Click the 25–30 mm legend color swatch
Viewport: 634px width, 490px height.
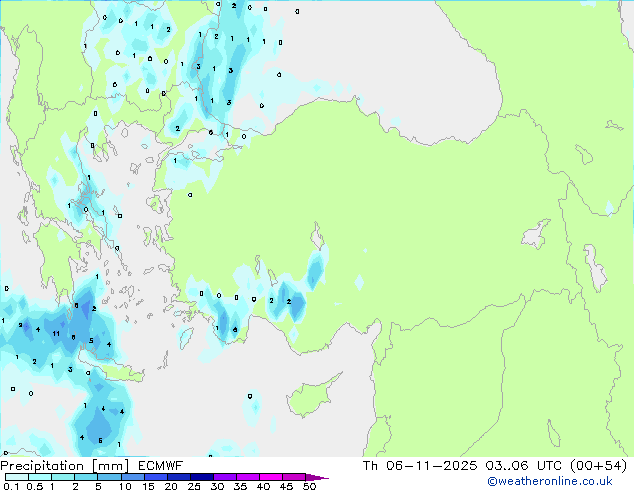pyautogui.click(x=201, y=477)
